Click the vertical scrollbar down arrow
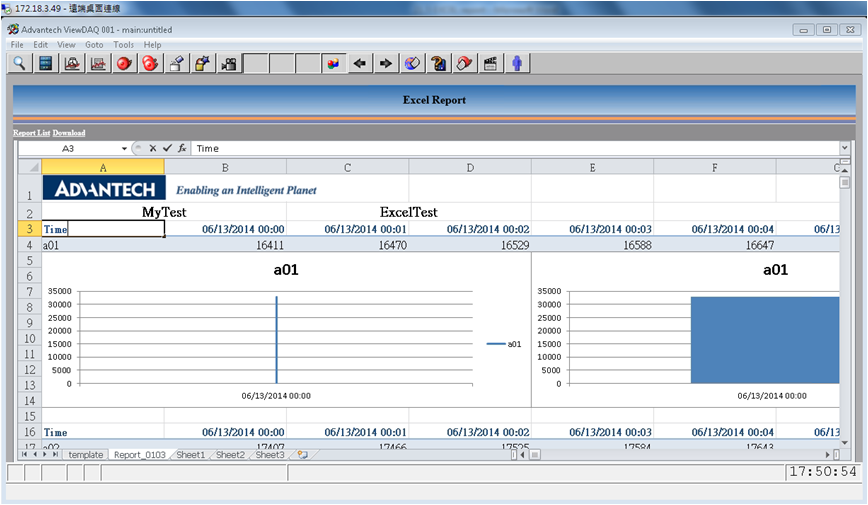 tap(844, 442)
